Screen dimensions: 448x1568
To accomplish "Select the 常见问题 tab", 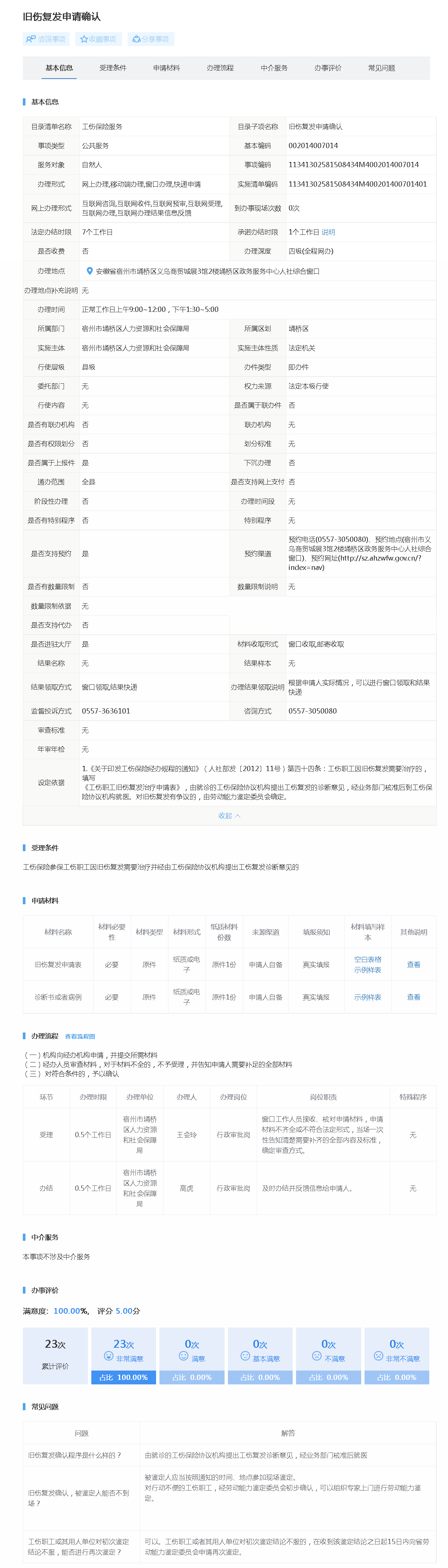I will point(381,68).
